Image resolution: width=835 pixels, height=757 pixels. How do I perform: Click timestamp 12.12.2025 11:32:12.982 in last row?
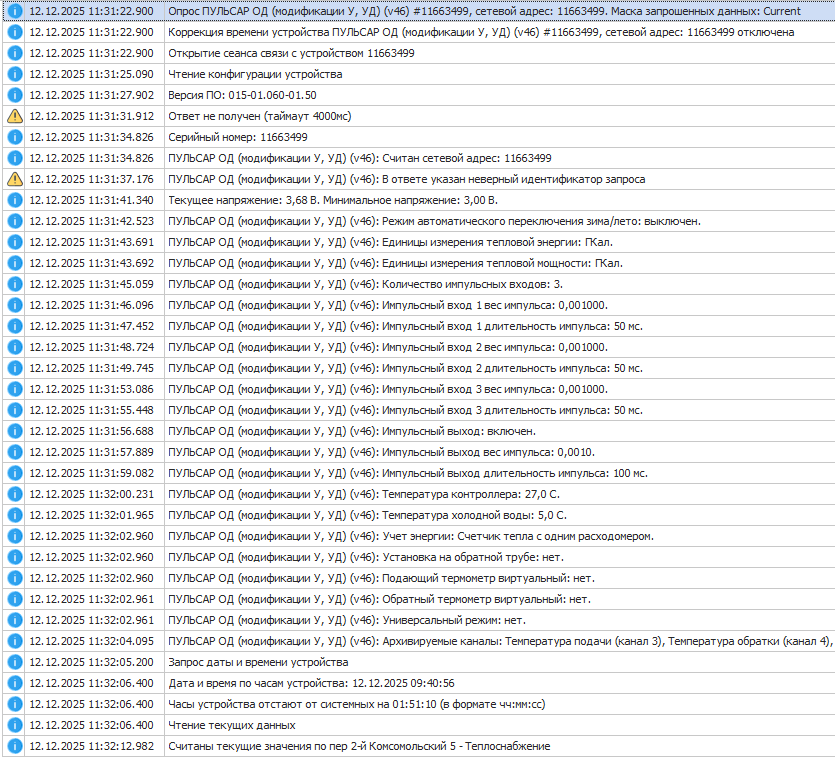[x=92, y=746]
